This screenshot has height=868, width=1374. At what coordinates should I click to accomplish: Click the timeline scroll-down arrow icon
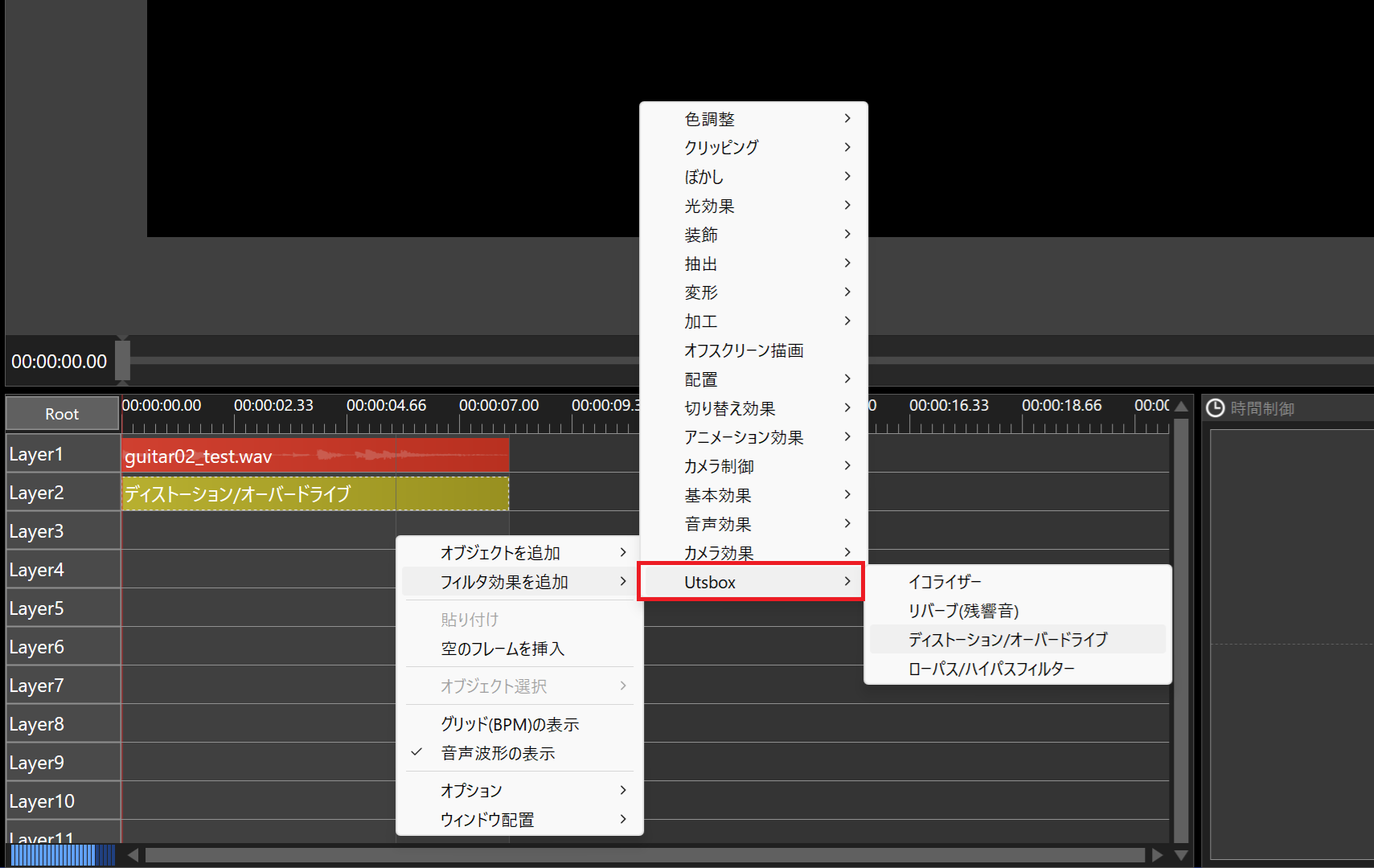(x=1181, y=855)
